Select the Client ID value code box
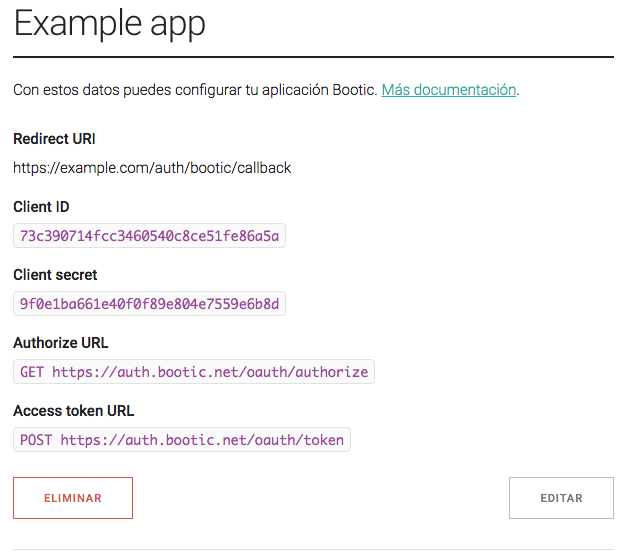 point(150,236)
